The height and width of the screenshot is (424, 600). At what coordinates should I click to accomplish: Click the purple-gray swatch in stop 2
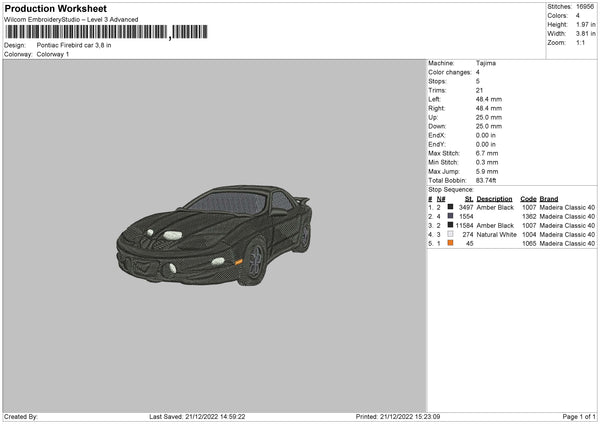click(451, 216)
